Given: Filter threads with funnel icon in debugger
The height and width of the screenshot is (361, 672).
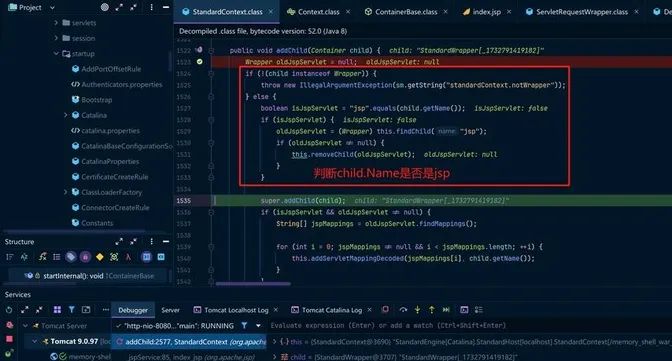Looking at the screenshot, I should pos(244,326).
